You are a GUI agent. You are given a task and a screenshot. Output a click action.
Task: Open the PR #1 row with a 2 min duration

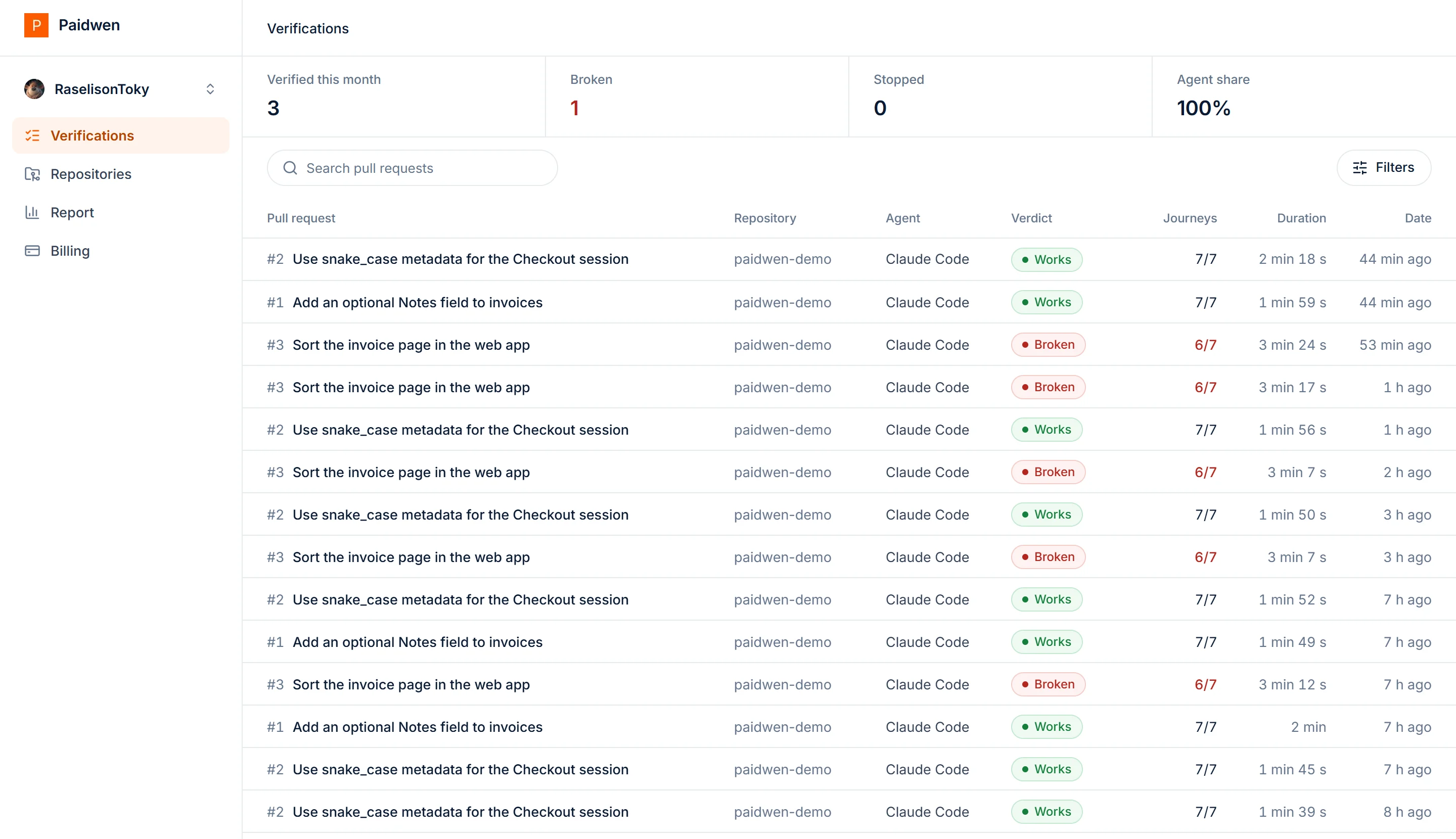coord(849,727)
